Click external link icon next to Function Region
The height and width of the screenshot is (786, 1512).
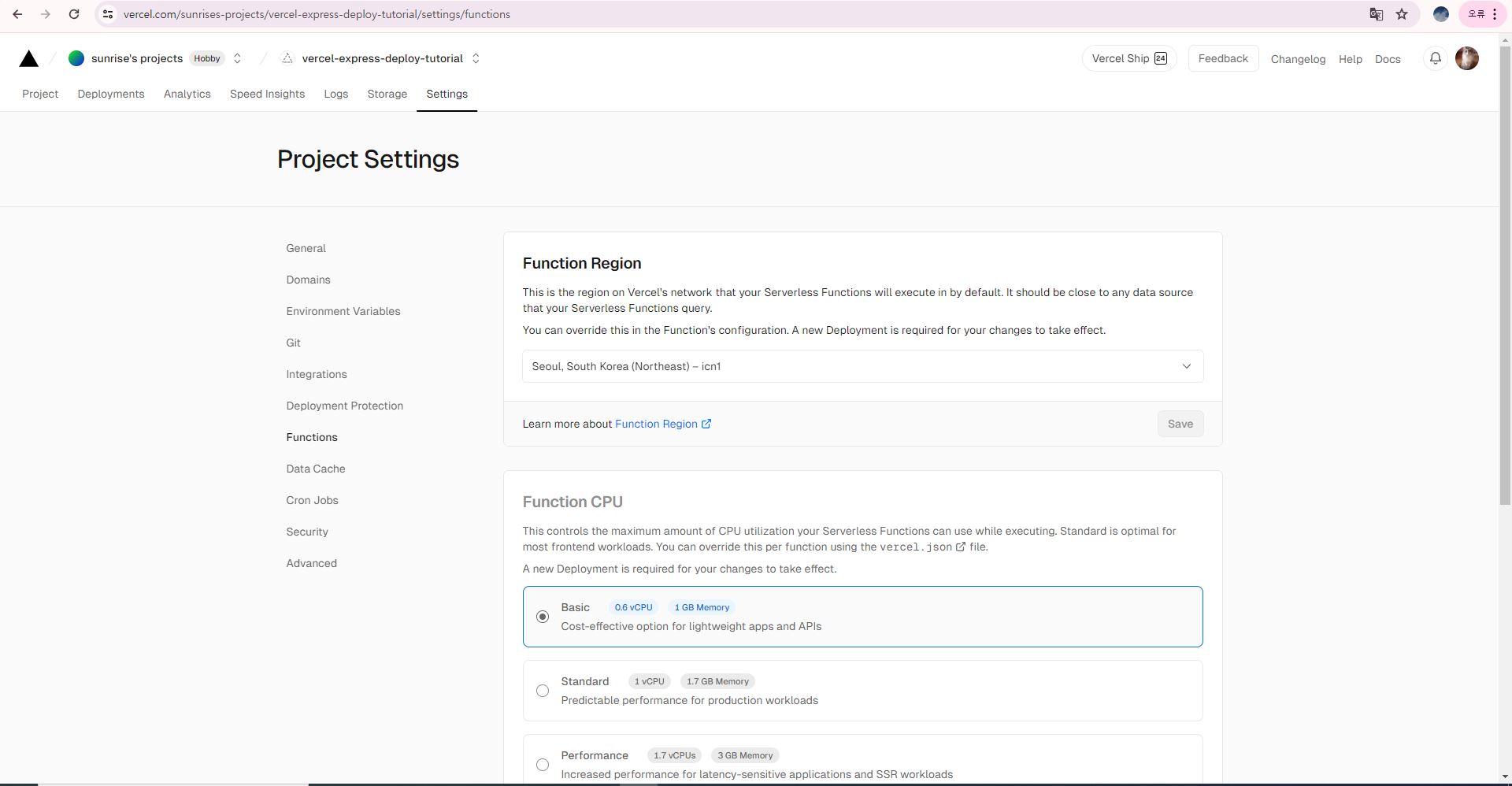(706, 424)
